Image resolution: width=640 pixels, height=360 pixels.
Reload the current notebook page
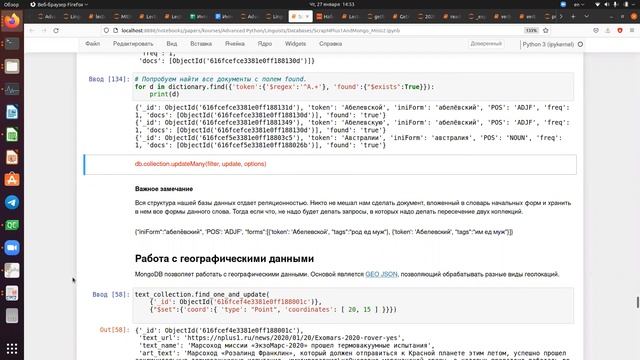(x=56, y=31)
